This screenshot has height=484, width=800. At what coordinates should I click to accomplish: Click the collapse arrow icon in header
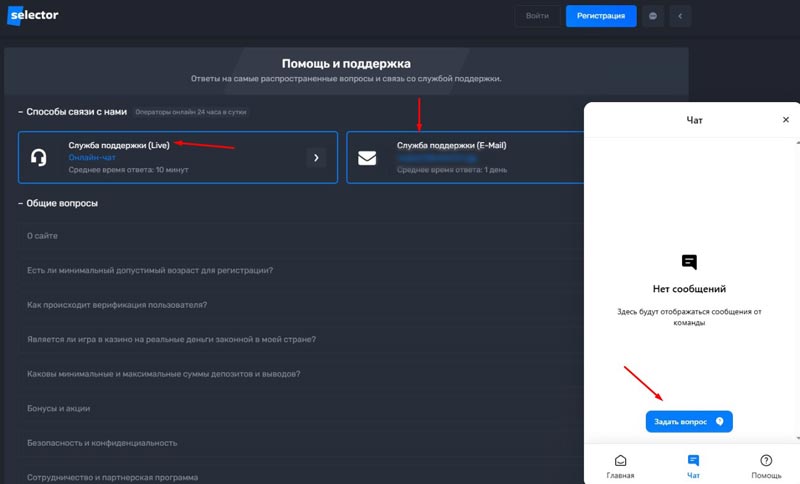681,16
